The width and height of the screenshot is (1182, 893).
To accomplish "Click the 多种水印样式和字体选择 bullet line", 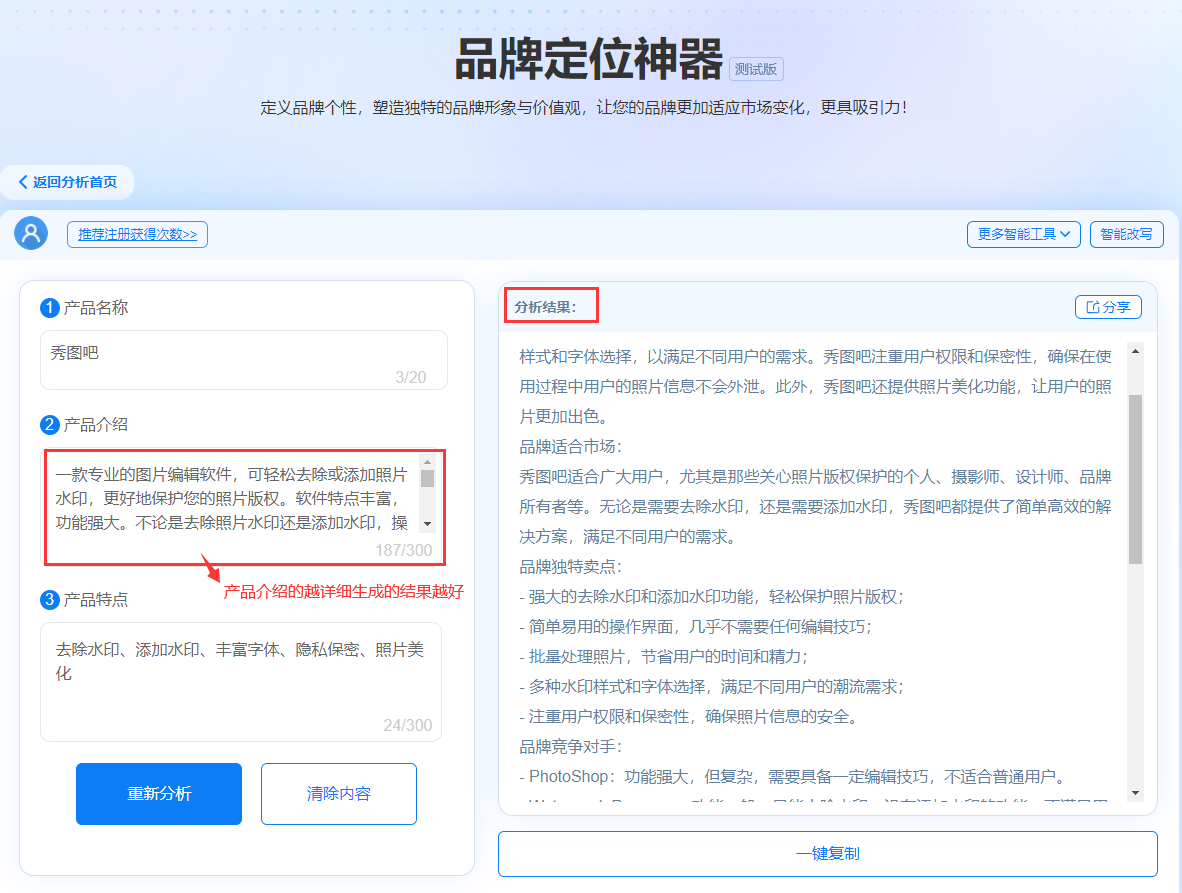I will pyautogui.click(x=712, y=687).
